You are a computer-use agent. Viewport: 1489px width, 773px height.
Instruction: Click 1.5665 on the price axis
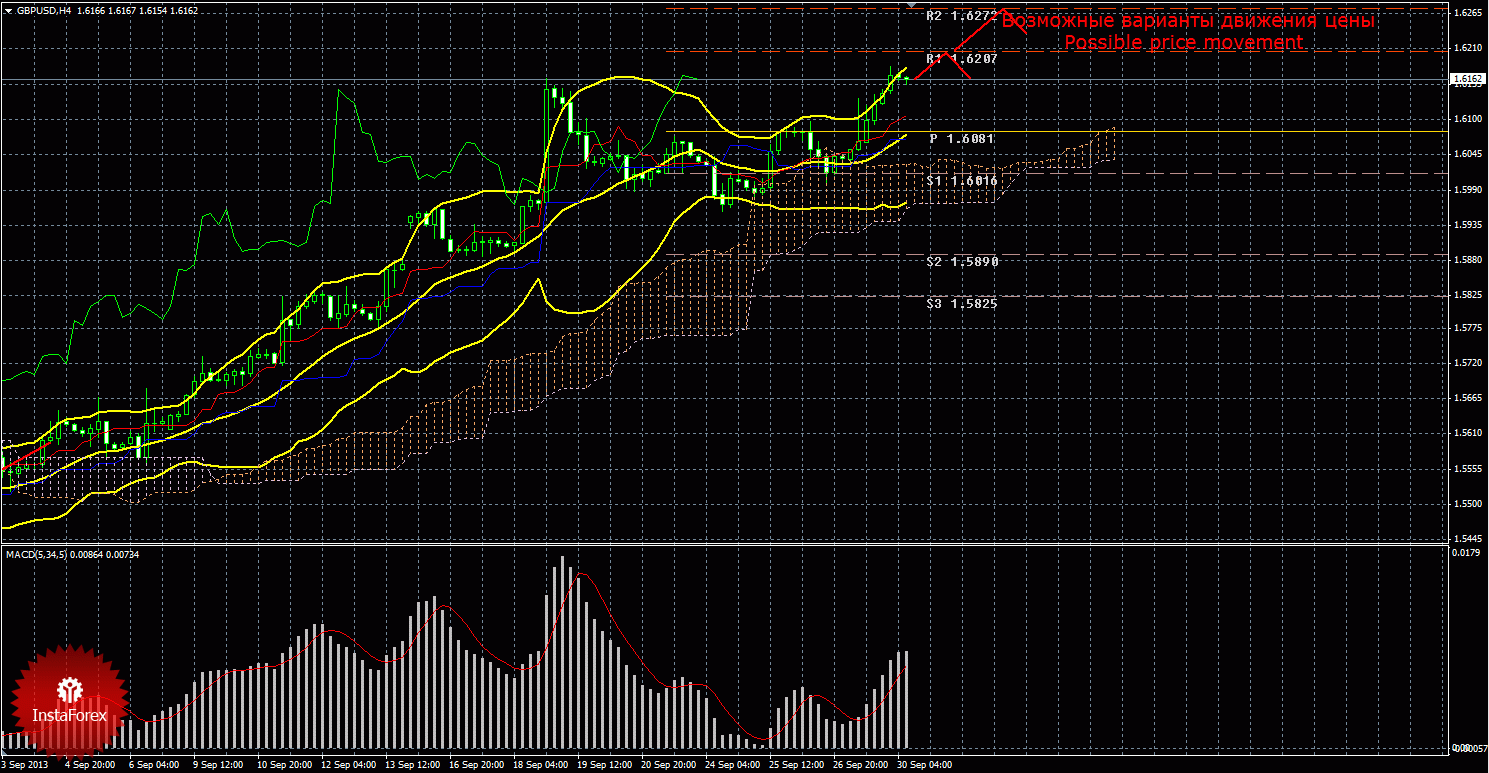[1468, 398]
